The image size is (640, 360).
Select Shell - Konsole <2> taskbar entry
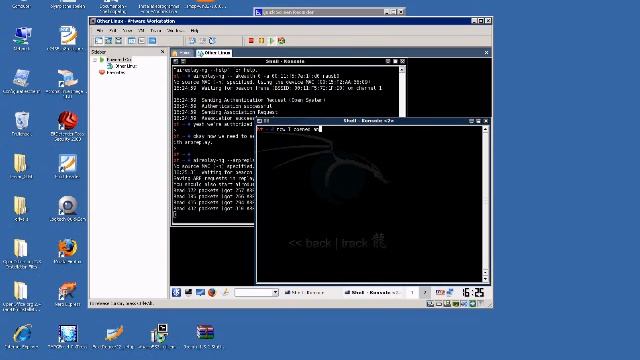(x=373, y=292)
